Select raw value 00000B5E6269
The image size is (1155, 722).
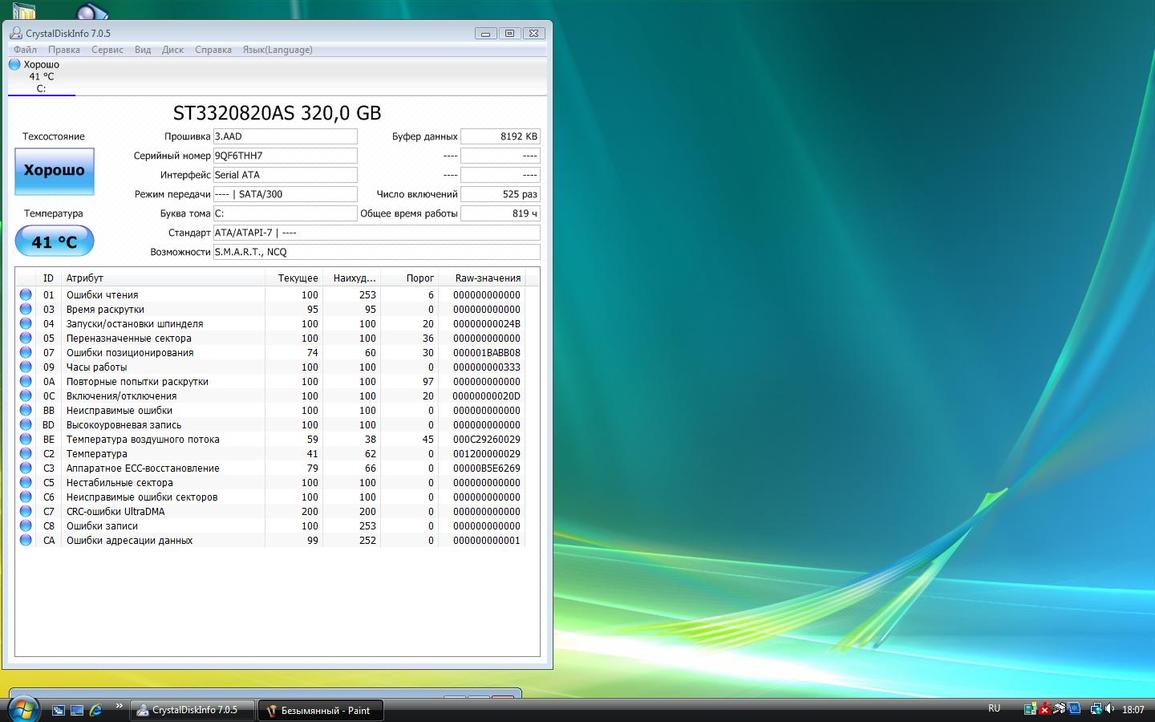486,468
